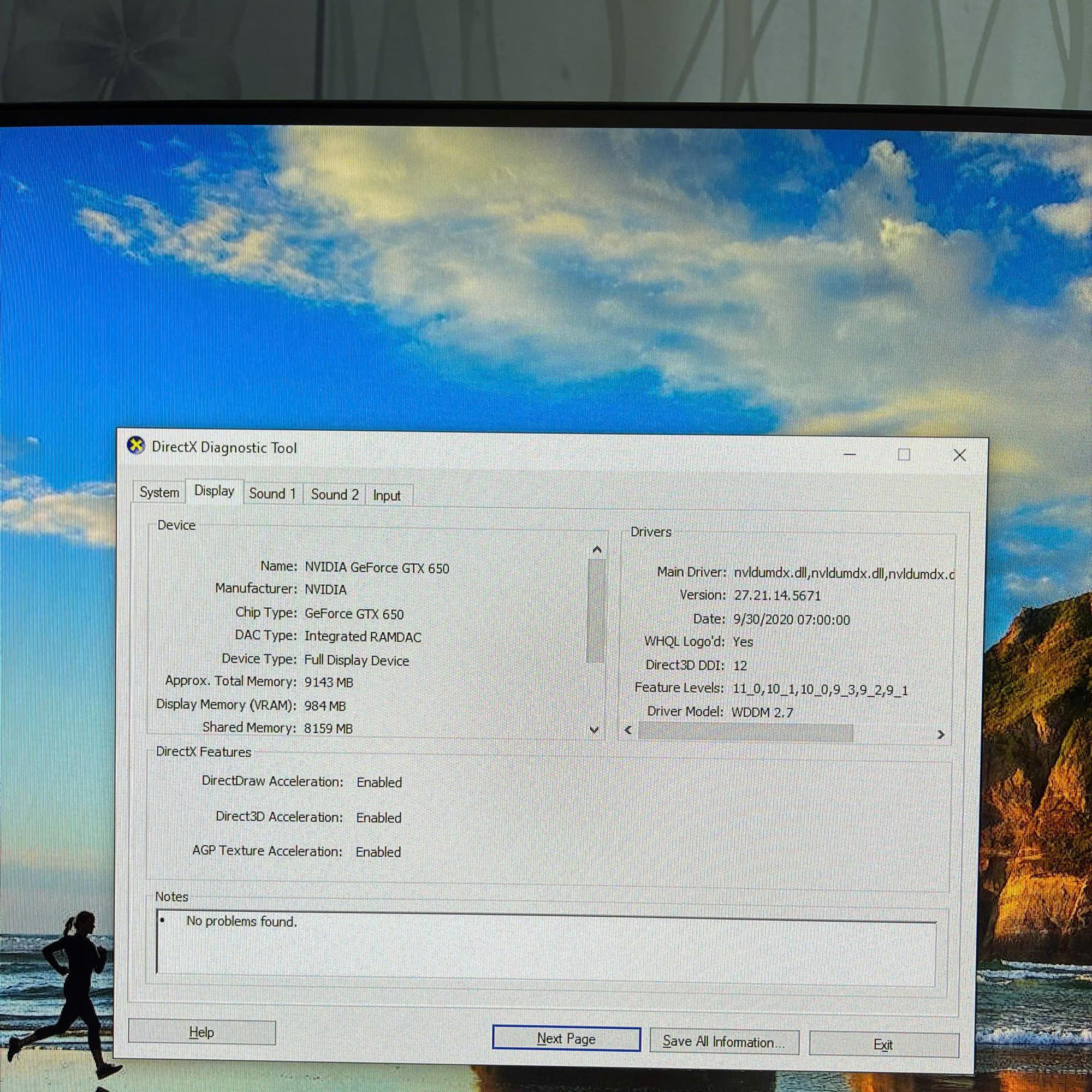The width and height of the screenshot is (1092, 1092).
Task: Open the Sound 1 tab
Action: (x=273, y=494)
